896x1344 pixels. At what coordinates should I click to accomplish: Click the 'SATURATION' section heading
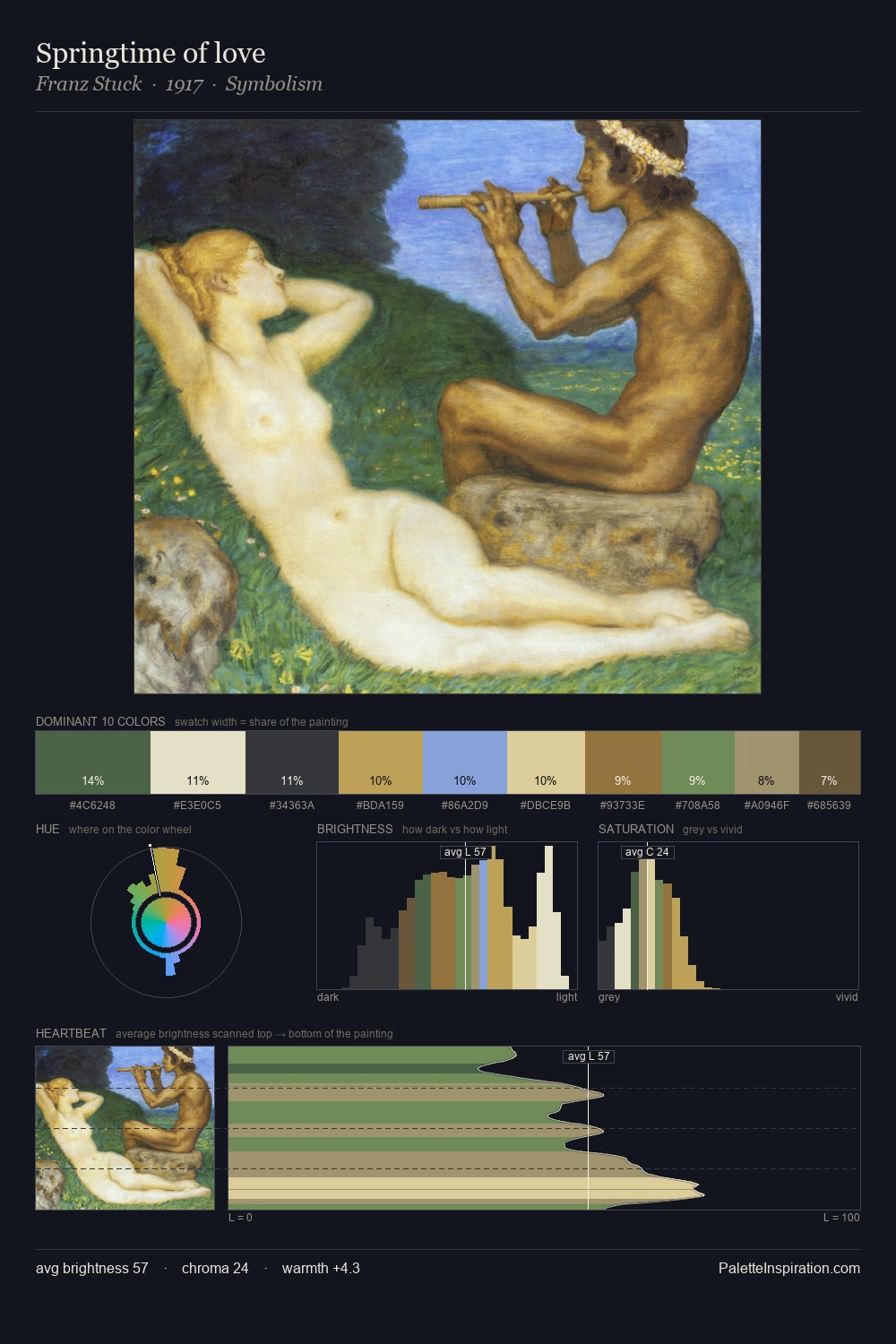pos(636,829)
